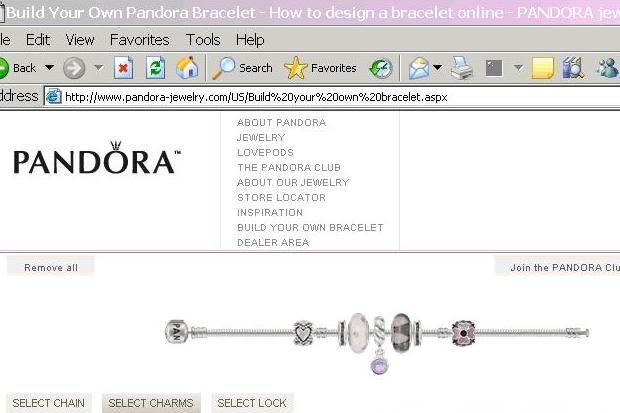Viewport: 620px width, 413px height.
Task: Click the yellow note toolbar icon
Action: coord(542,68)
